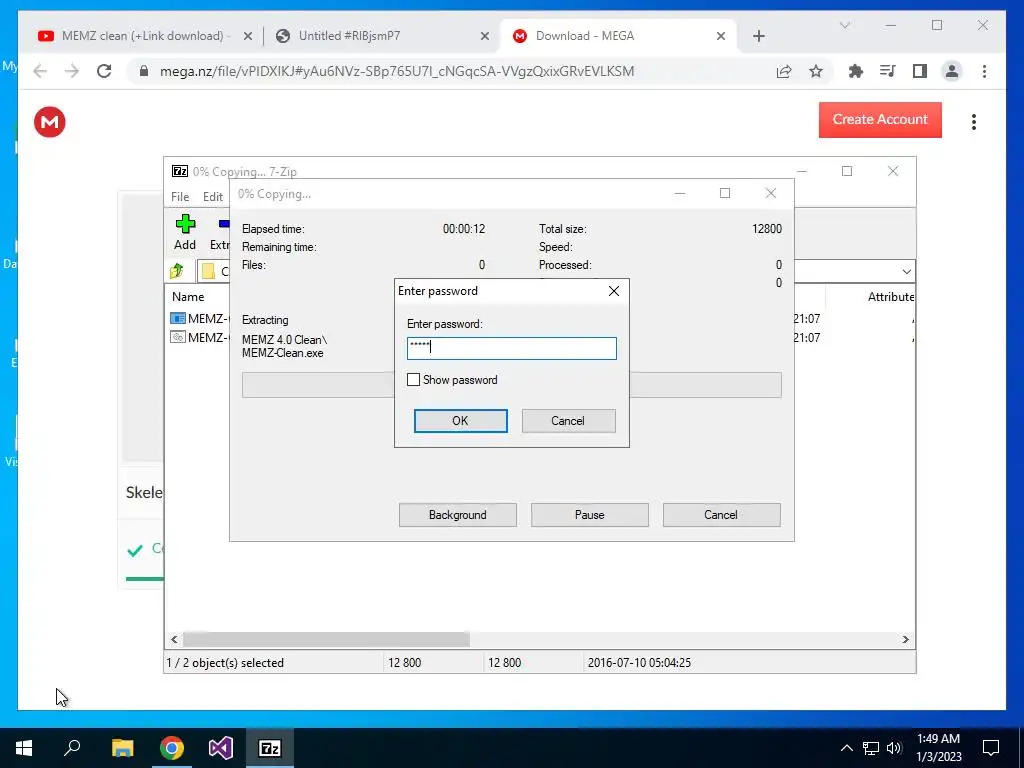Show hidden system tray icons
Image resolution: width=1024 pixels, height=768 pixels.
tap(846, 748)
